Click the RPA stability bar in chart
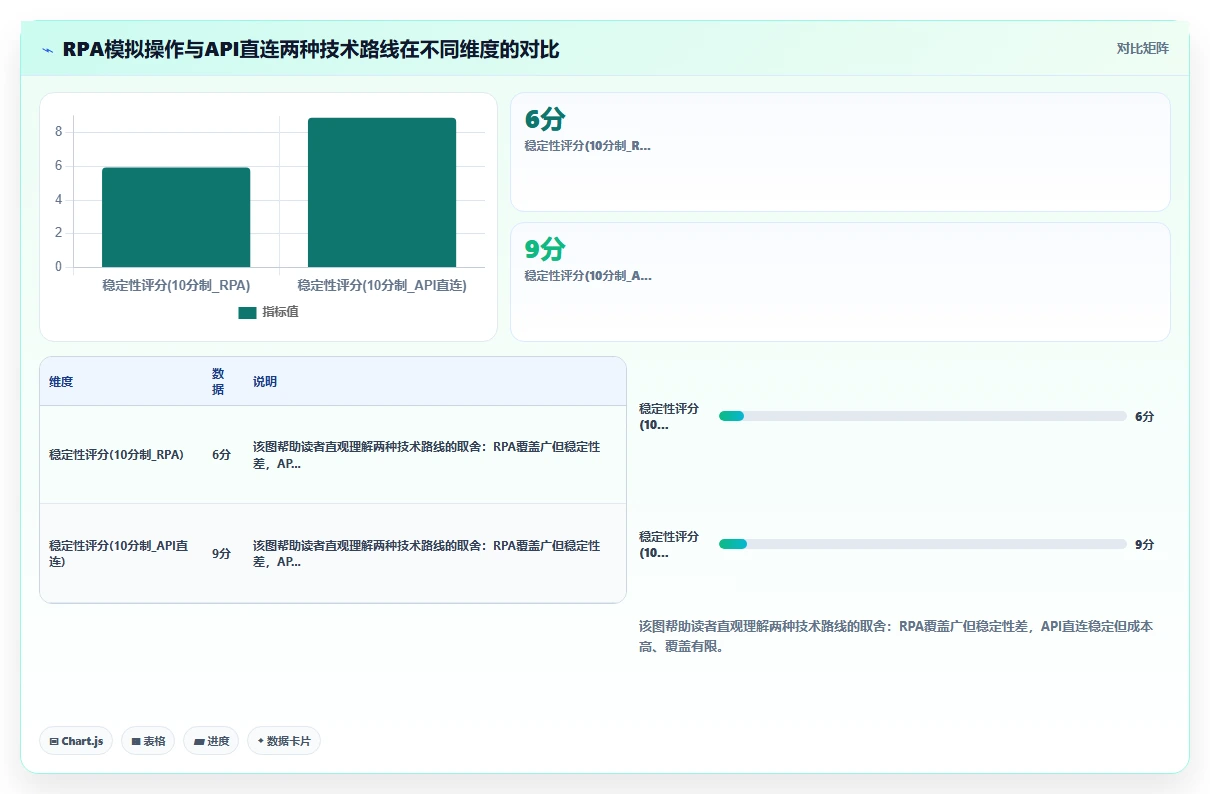Viewport: 1210px width, 794px height. tap(176, 217)
